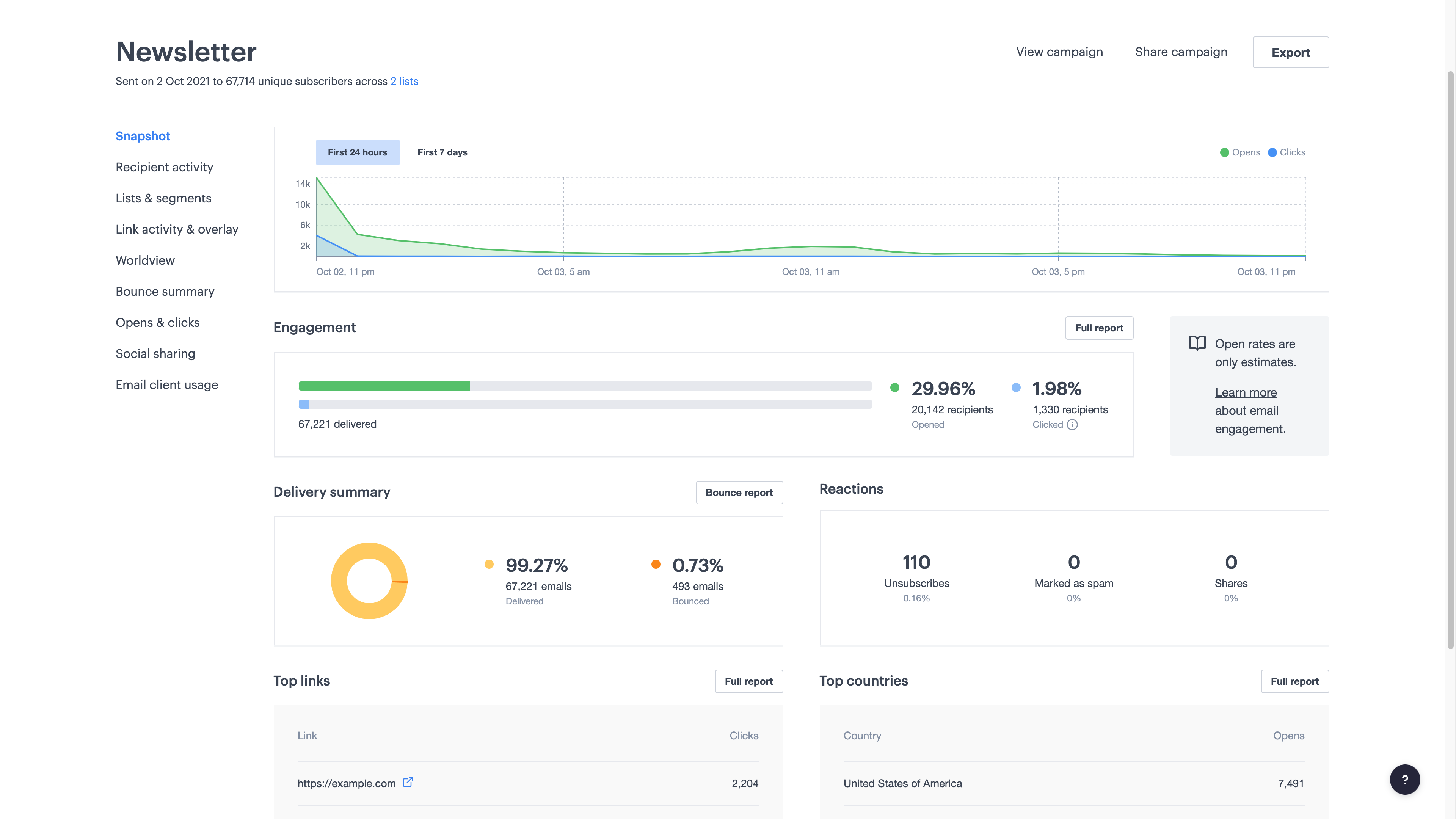Click the green opened progress bar
The image size is (1456, 819).
click(384, 386)
